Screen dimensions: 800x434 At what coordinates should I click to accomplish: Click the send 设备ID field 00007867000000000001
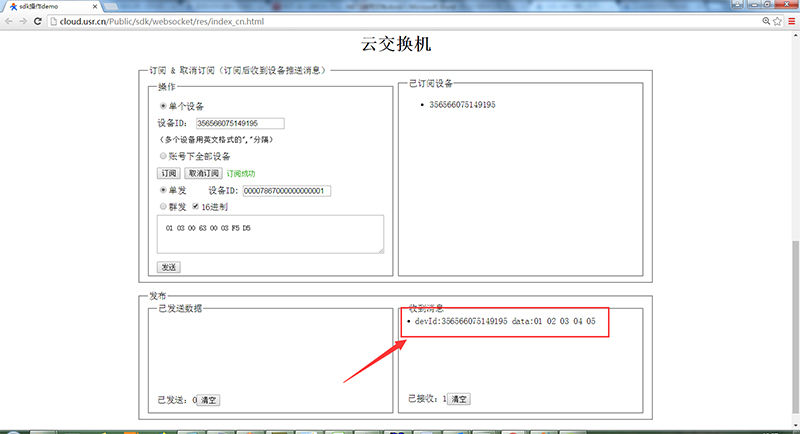tap(287, 191)
